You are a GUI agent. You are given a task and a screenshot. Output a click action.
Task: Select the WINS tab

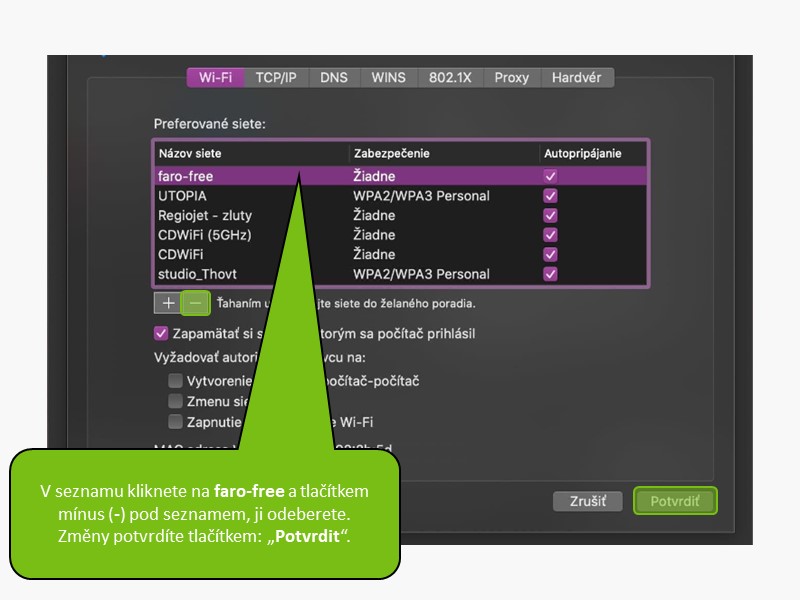tap(388, 78)
